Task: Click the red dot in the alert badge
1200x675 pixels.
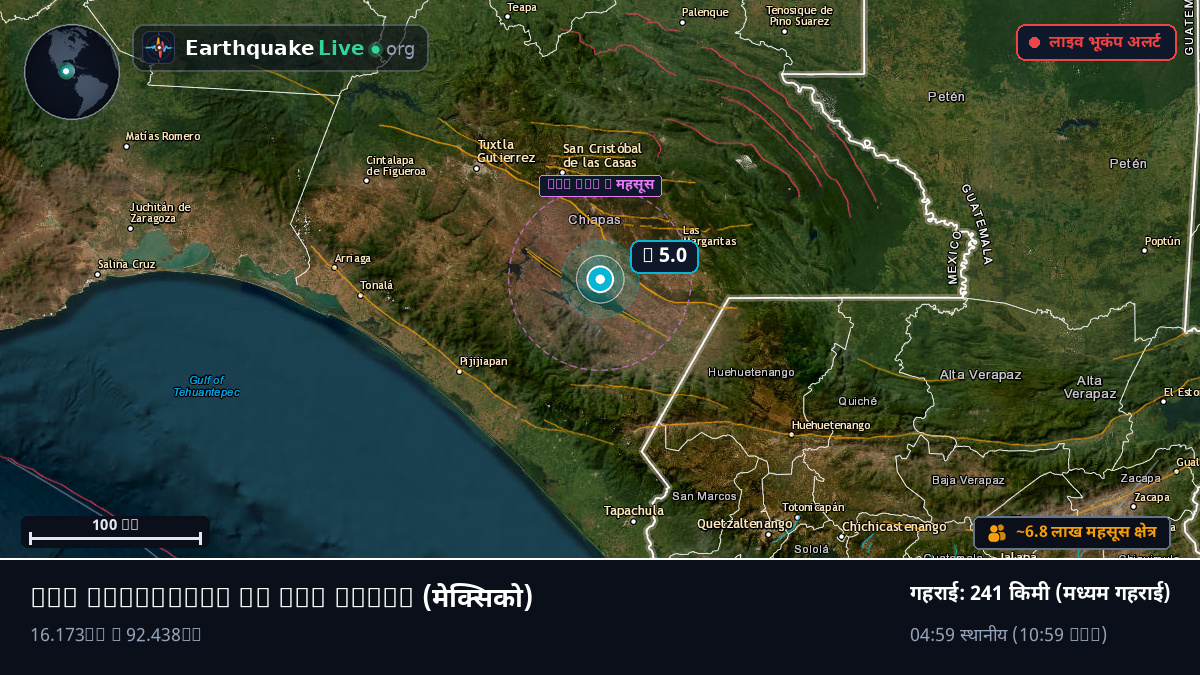Action: (x=1034, y=43)
